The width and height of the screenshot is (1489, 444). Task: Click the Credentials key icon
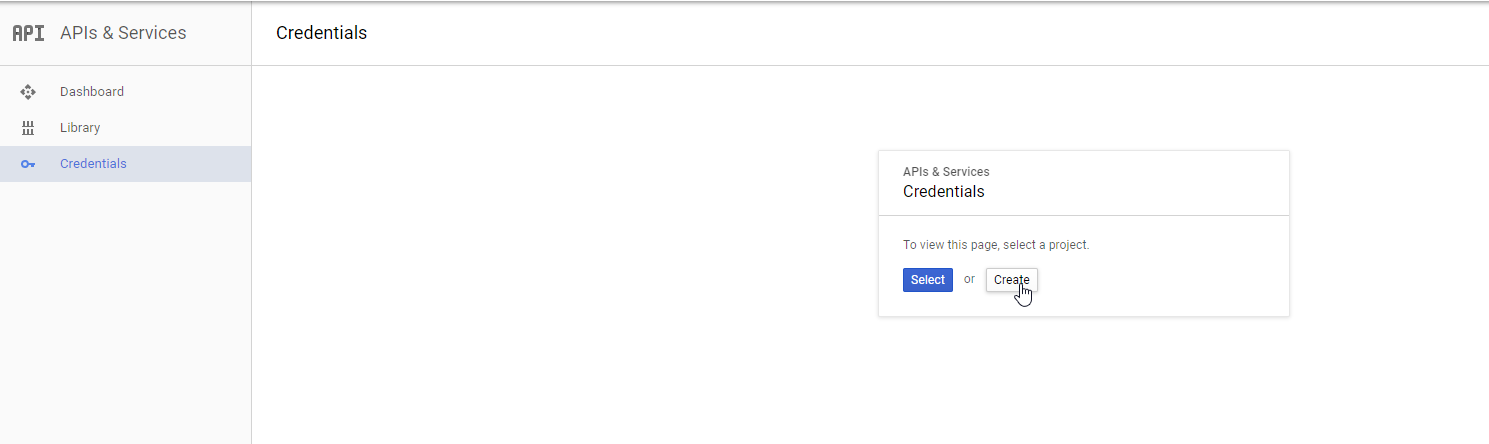coord(28,164)
